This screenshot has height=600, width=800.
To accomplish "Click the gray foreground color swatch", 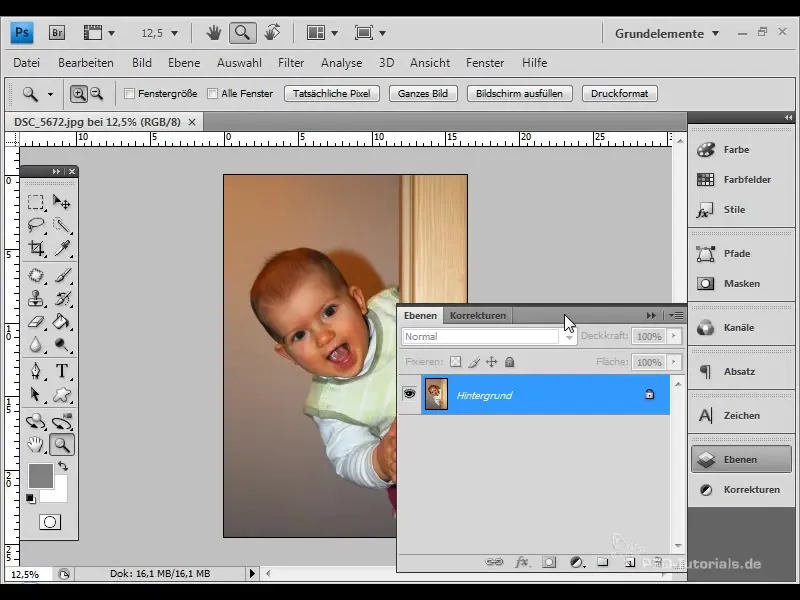I will click(x=40, y=476).
